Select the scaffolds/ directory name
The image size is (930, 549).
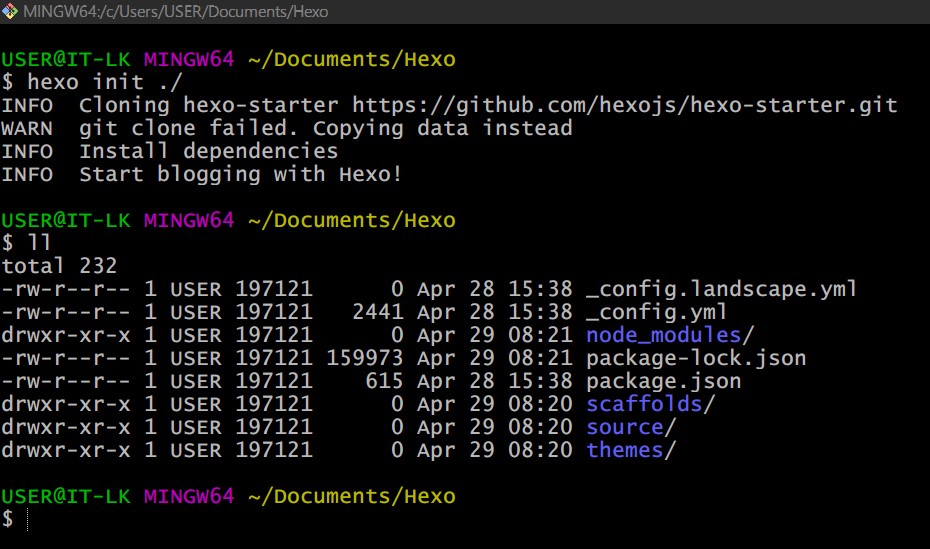point(650,404)
